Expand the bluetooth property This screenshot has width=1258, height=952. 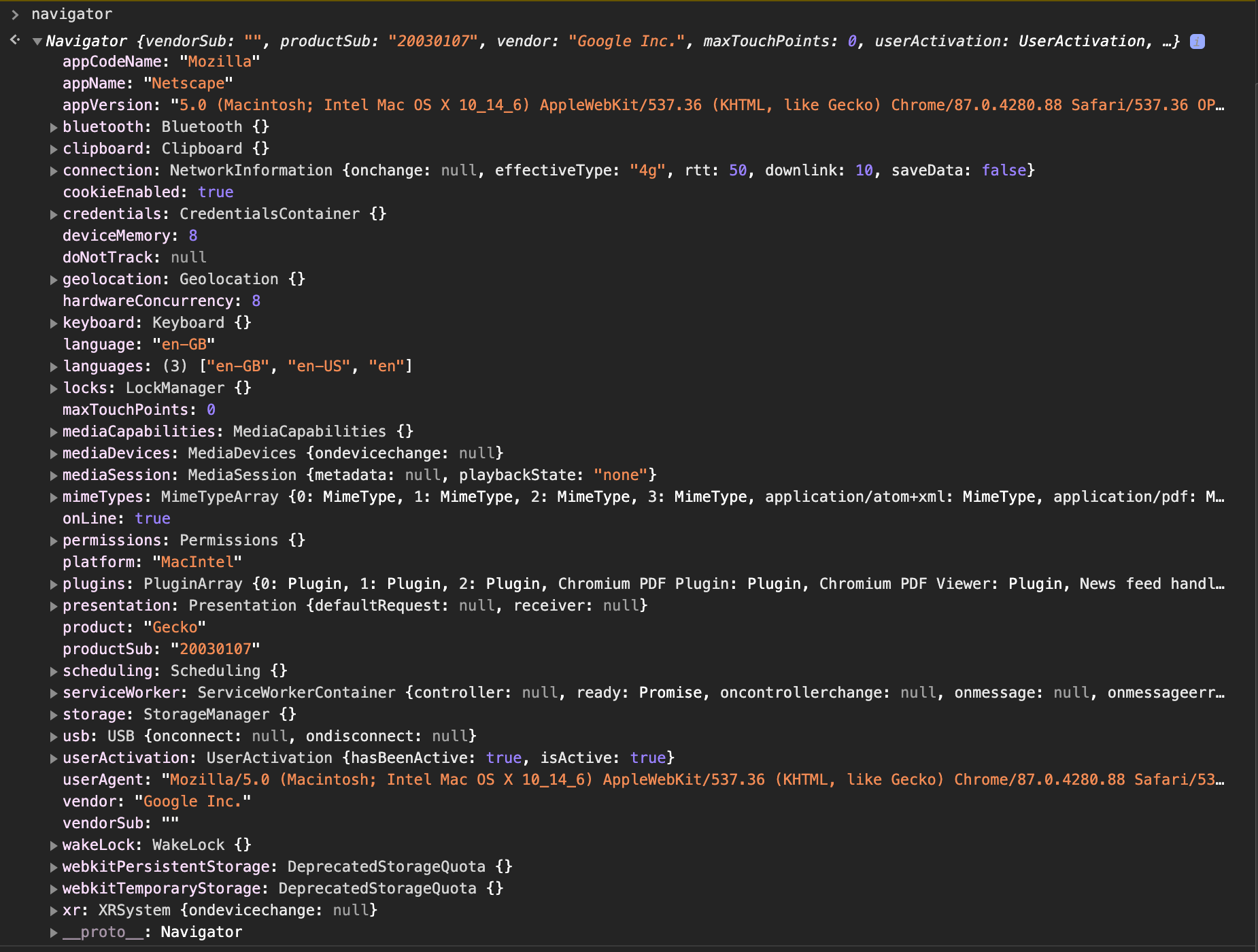pyautogui.click(x=54, y=127)
